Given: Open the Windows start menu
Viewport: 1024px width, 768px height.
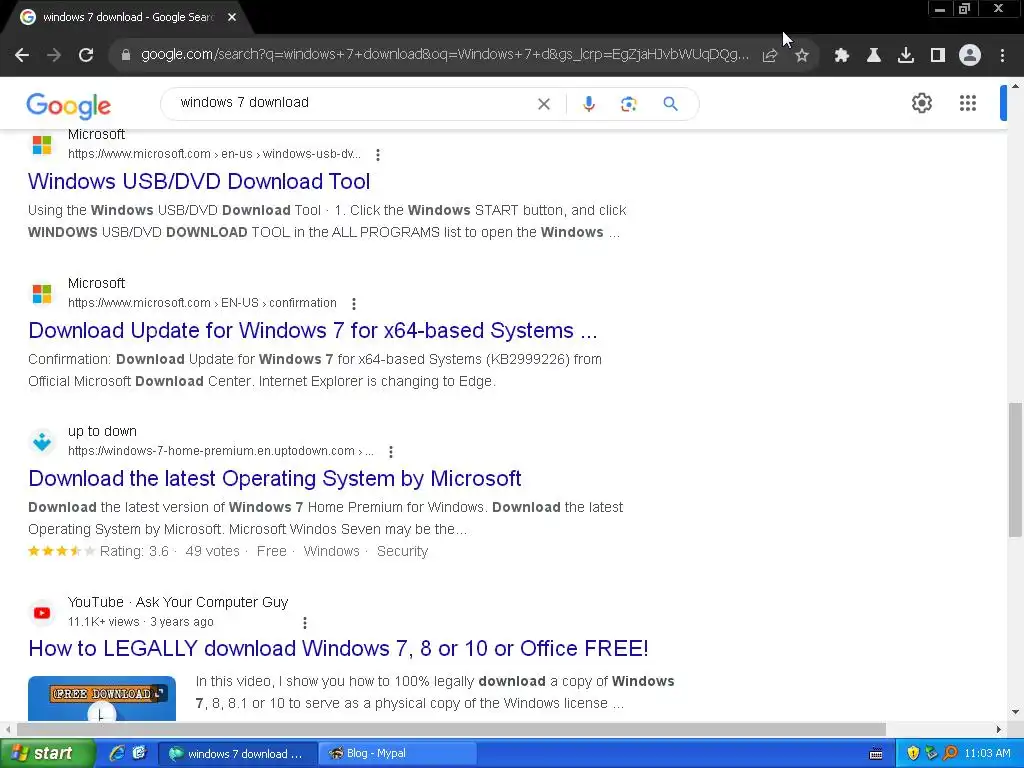Looking at the screenshot, I should click(46, 754).
